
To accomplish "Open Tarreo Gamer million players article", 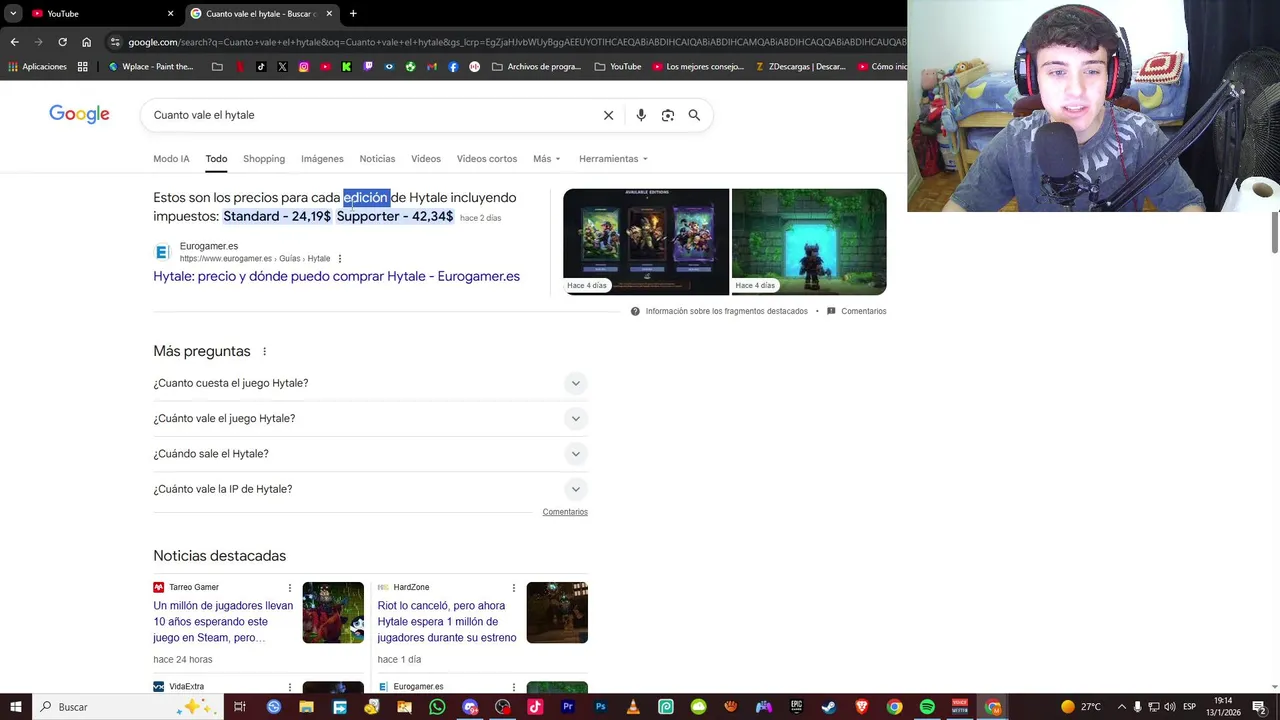I will point(223,622).
